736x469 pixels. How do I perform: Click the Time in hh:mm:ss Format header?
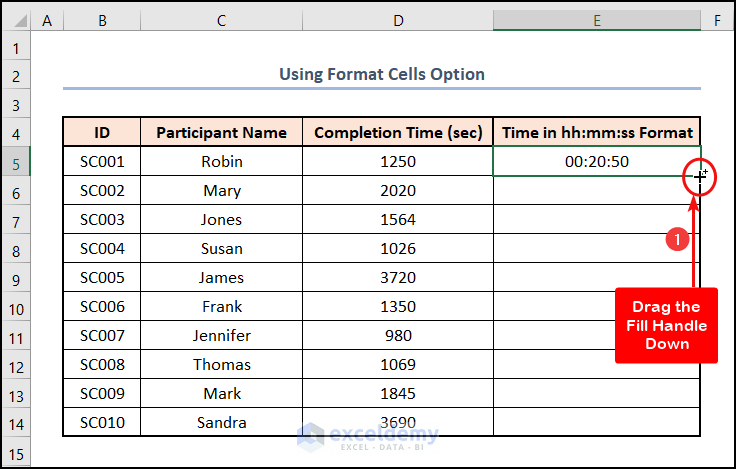pos(596,132)
